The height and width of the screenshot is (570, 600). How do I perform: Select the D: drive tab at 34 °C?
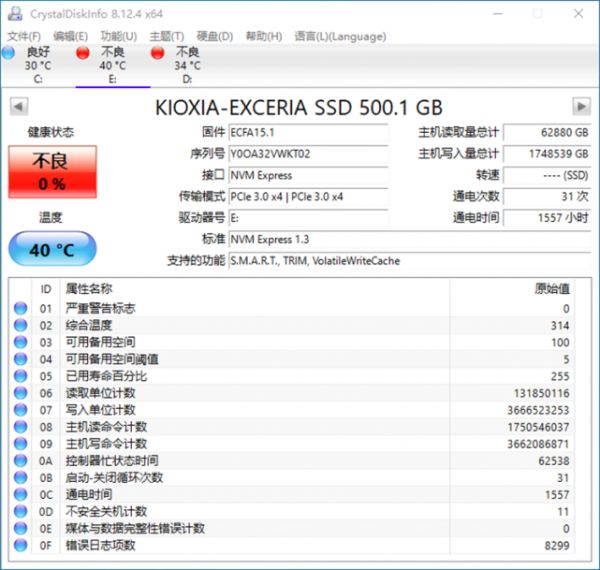click(187, 65)
